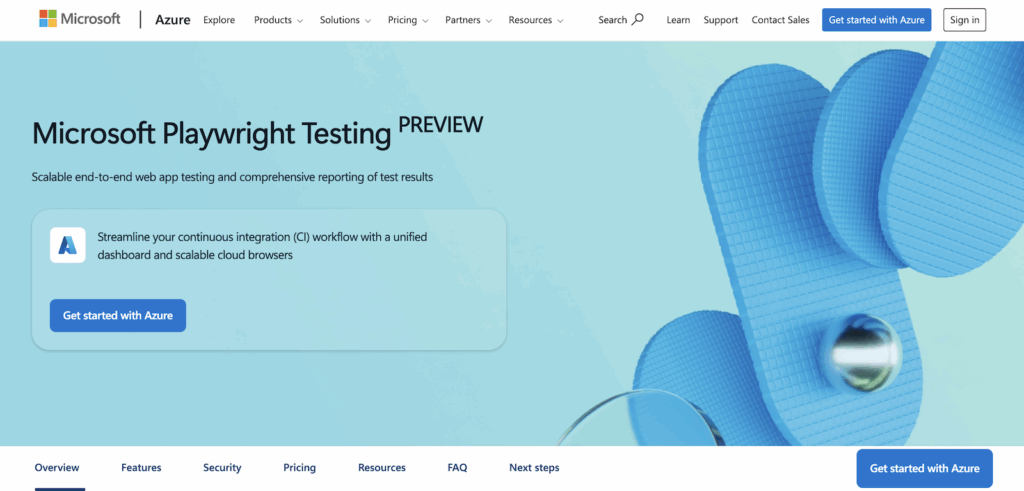Click the search magnifier icon
Image resolution: width=1024 pixels, height=491 pixels.
coord(638,19)
